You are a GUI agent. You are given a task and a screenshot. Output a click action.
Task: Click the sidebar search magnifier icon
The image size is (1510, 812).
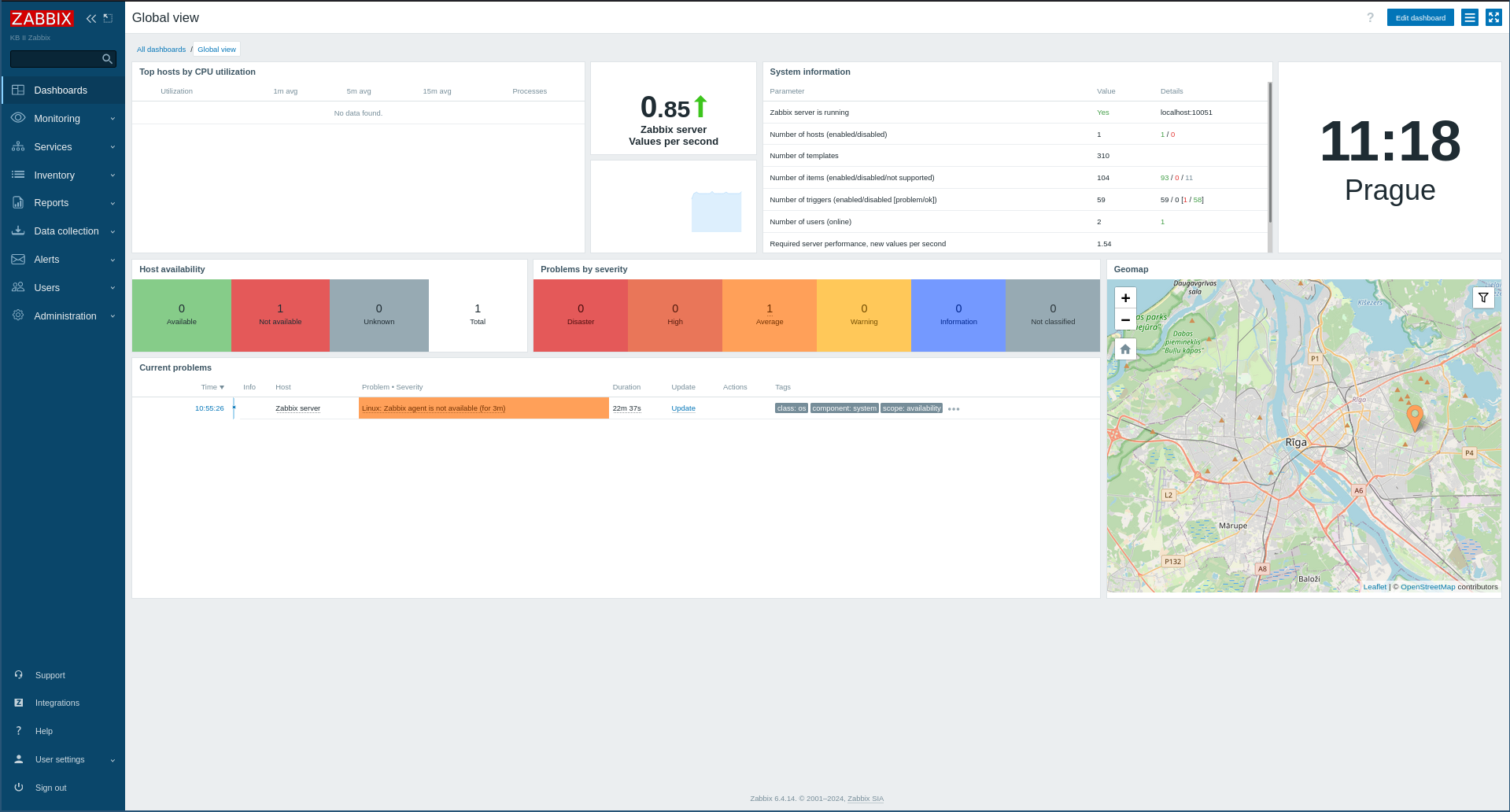pyautogui.click(x=107, y=59)
